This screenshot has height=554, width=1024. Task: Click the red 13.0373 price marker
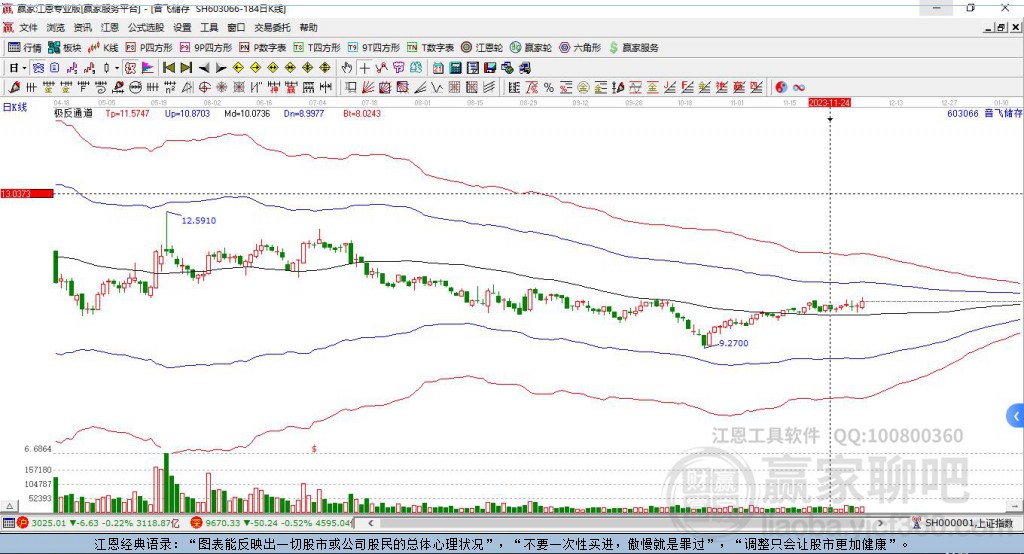tap(27, 193)
